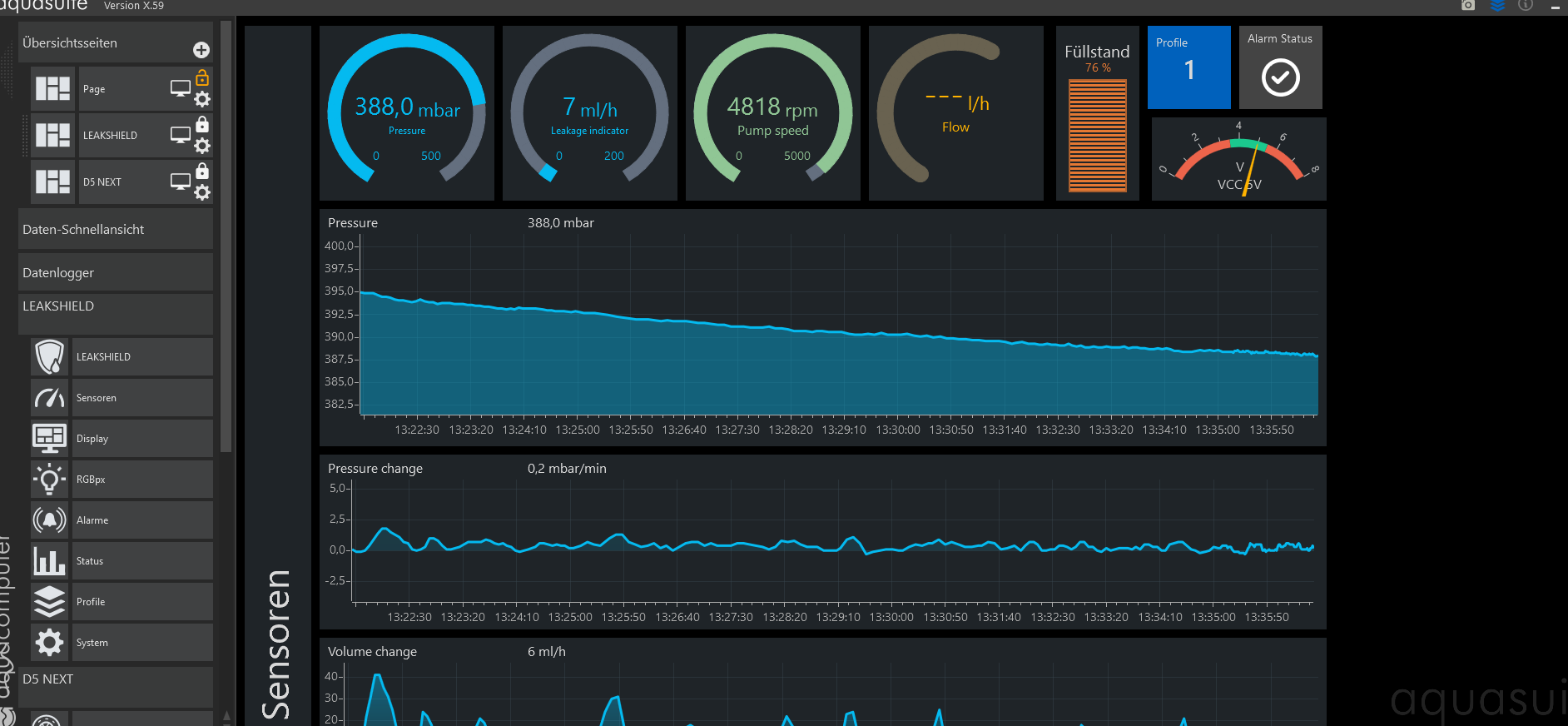This screenshot has width=1568, height=726.
Task: Show LEAKSHIELD overview in desktop mode monitor icon
Action: coord(180,135)
